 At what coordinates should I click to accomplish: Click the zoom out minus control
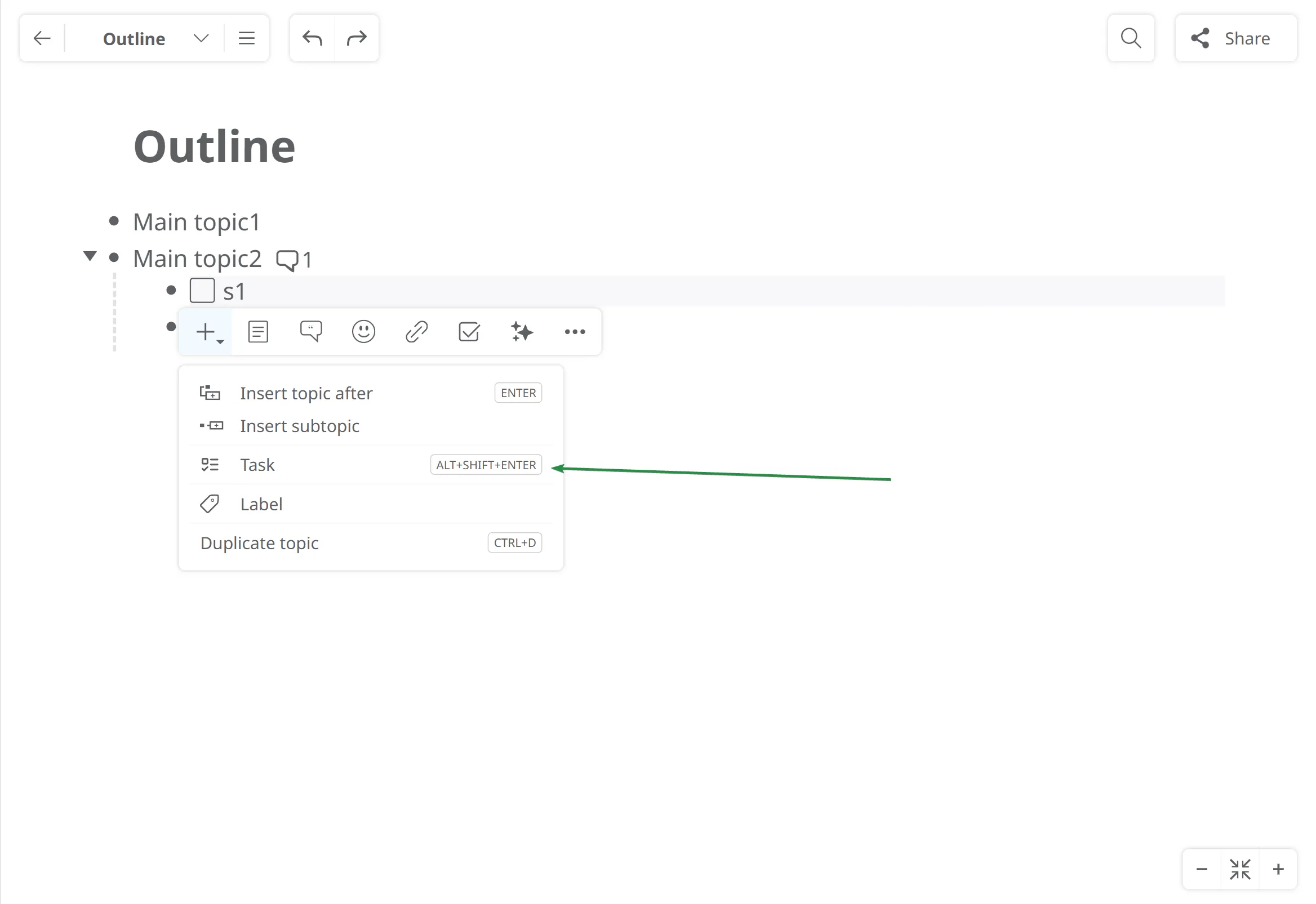click(1202, 869)
